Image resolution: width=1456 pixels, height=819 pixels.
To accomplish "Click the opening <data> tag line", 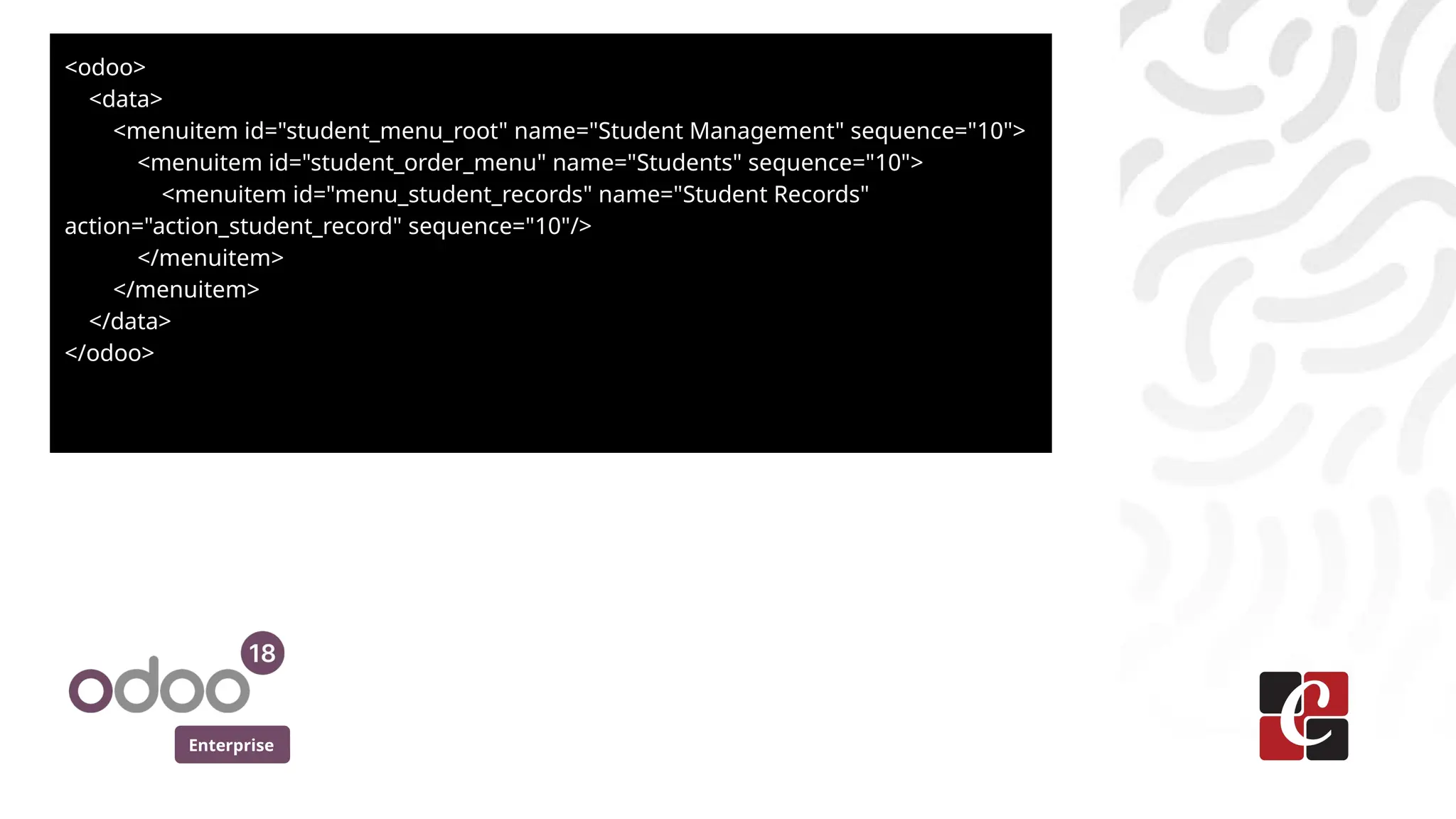I will [126, 99].
